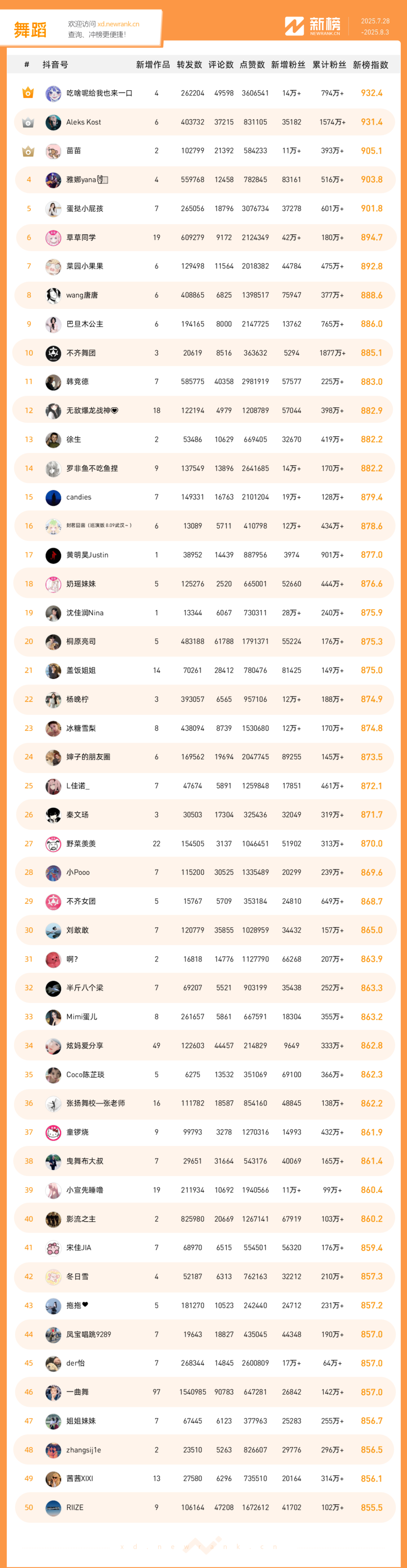The height and width of the screenshot is (1568, 407).
Task: Select the 新增粉丝 column header
Action: pyautogui.click(x=288, y=65)
